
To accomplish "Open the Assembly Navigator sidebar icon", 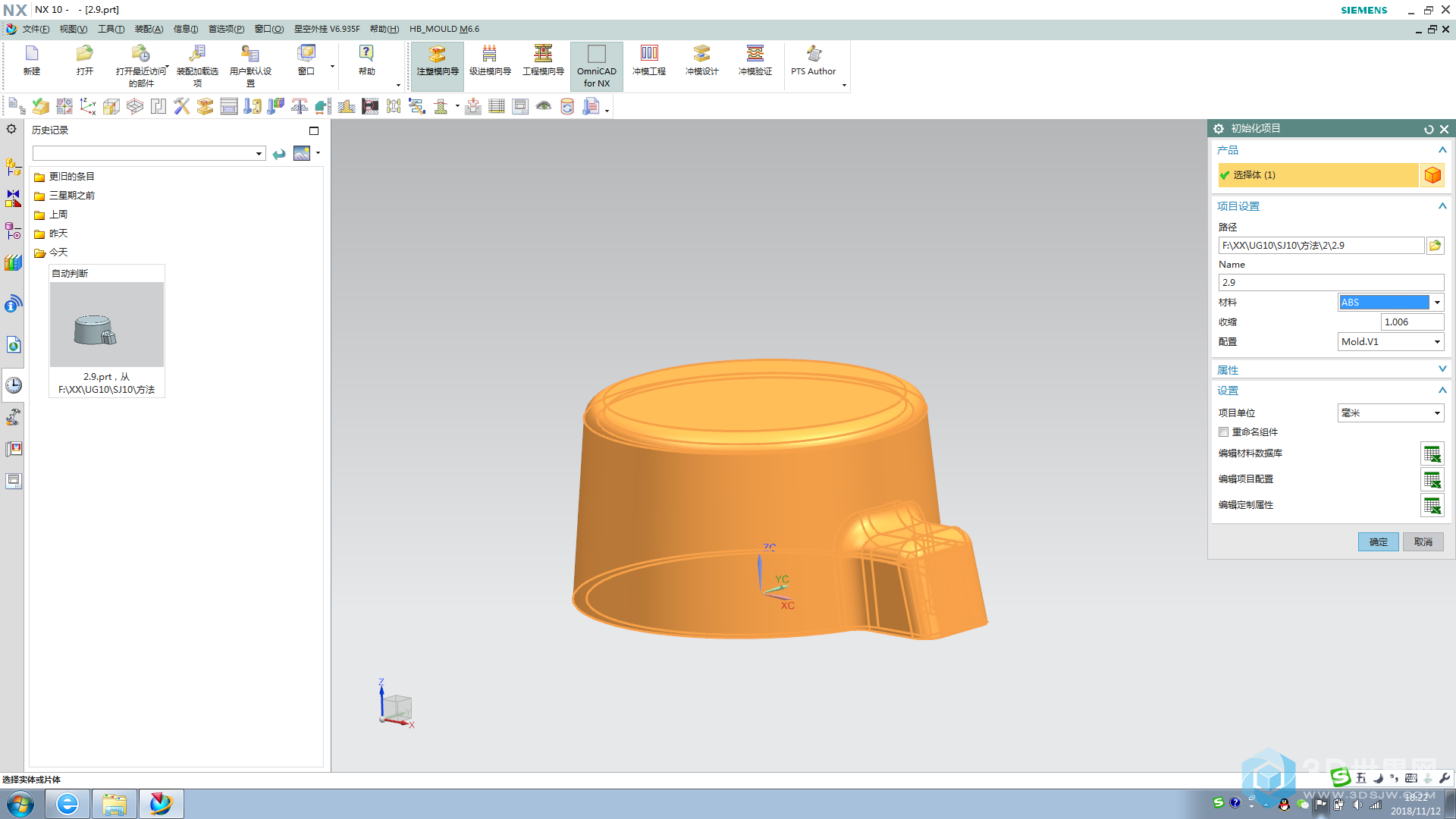I will 14,166.
